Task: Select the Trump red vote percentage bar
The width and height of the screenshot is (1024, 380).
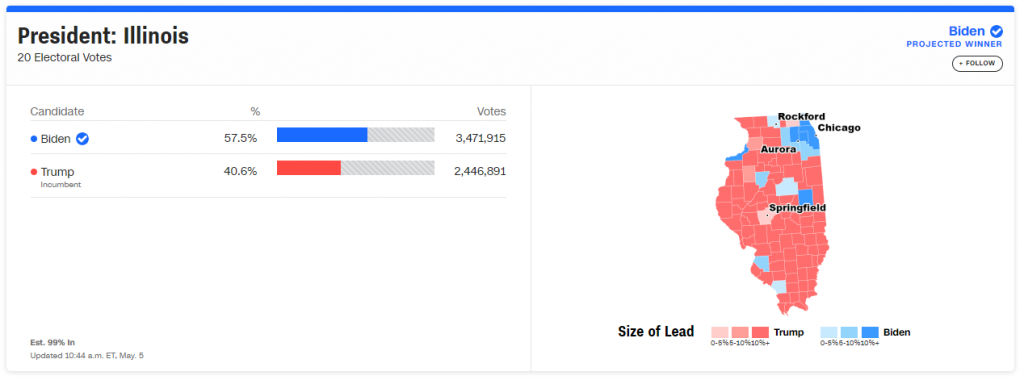Action: [309, 168]
